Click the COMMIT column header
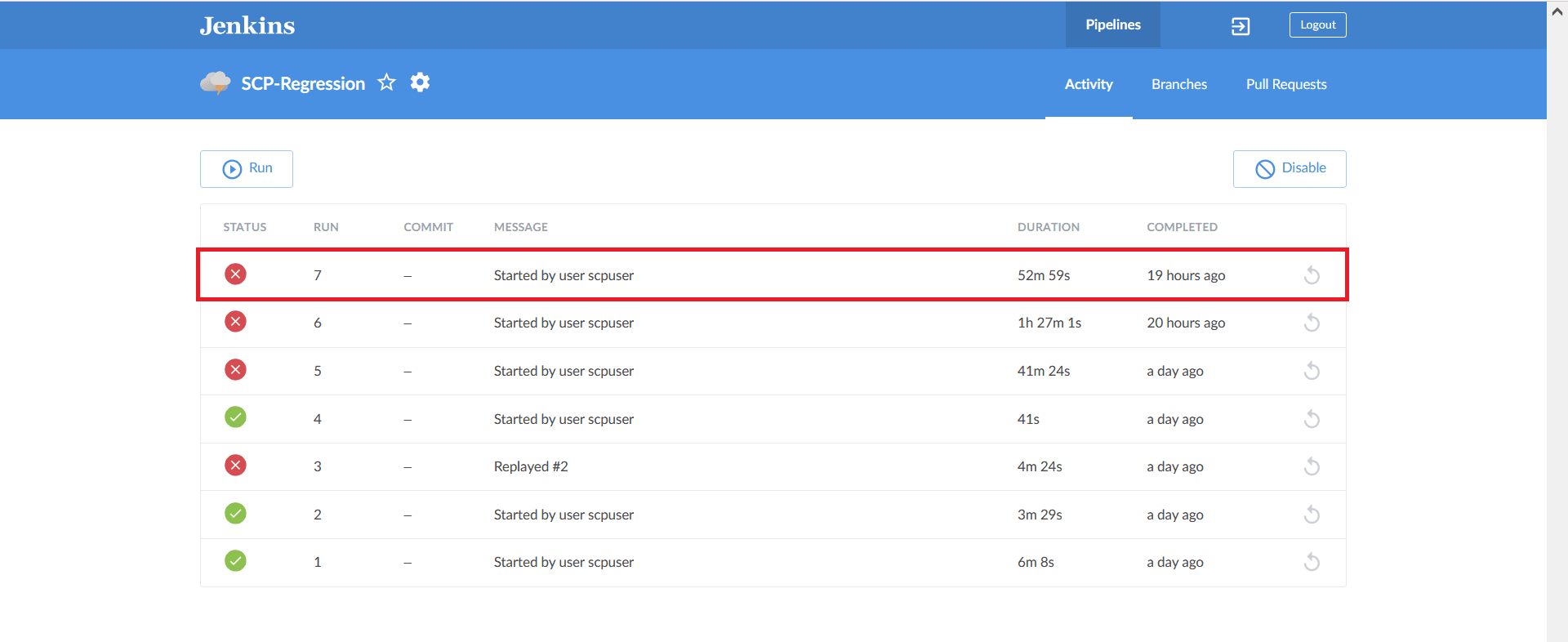This screenshot has height=642, width=1568. coord(428,227)
